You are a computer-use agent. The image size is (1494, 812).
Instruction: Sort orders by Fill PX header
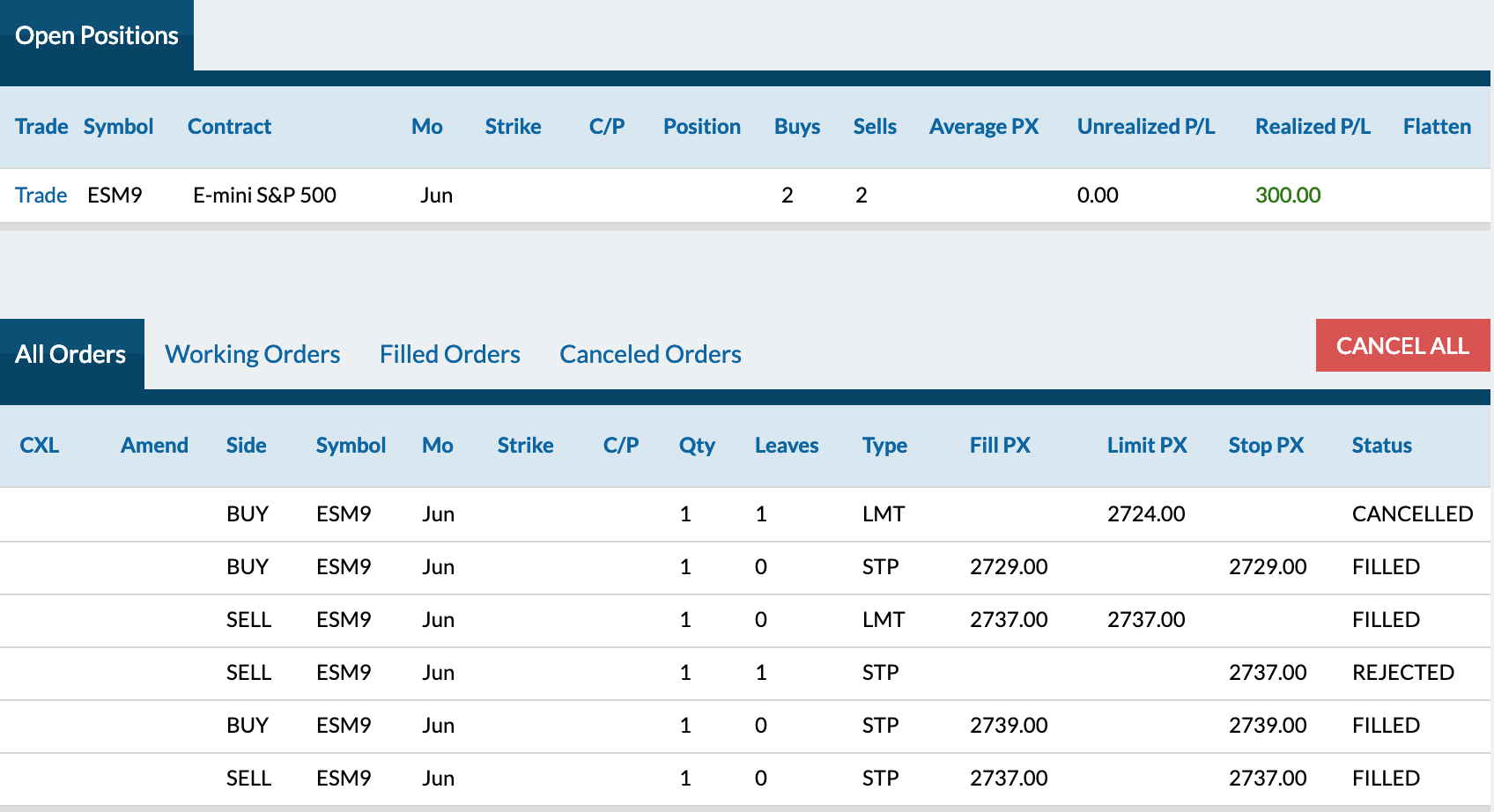pyautogui.click(x=1000, y=445)
